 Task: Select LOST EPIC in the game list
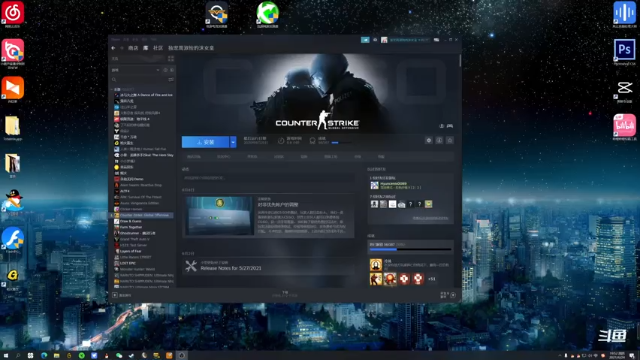tap(124, 263)
